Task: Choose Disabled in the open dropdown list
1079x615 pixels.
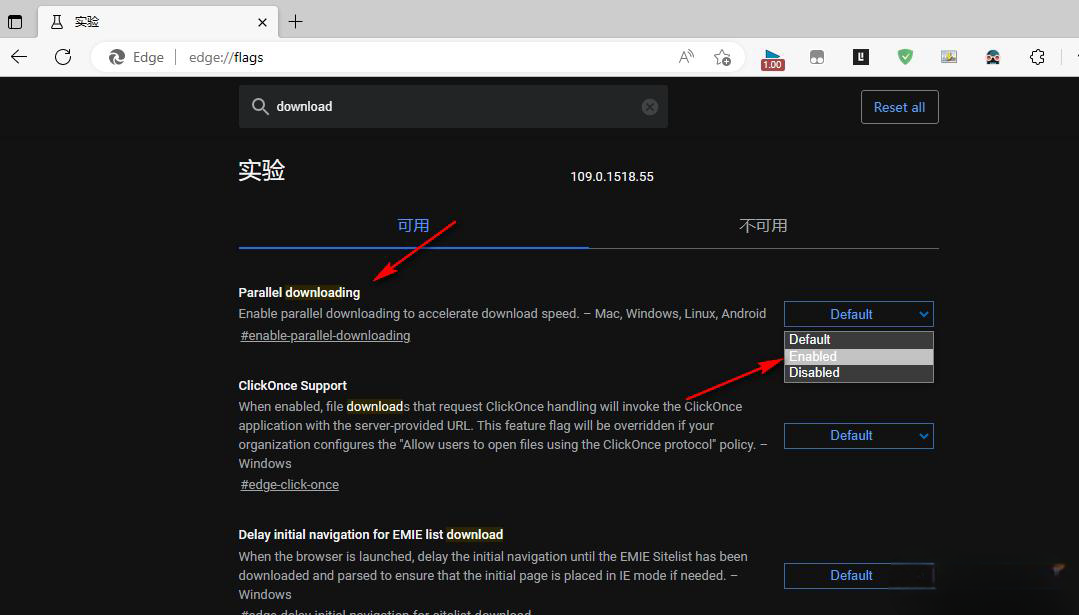Action: (x=859, y=373)
